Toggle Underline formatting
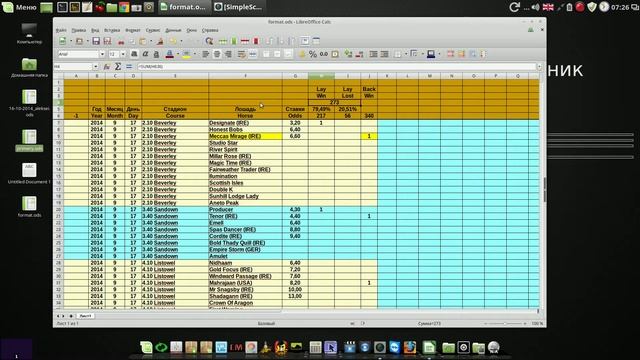 (156, 54)
